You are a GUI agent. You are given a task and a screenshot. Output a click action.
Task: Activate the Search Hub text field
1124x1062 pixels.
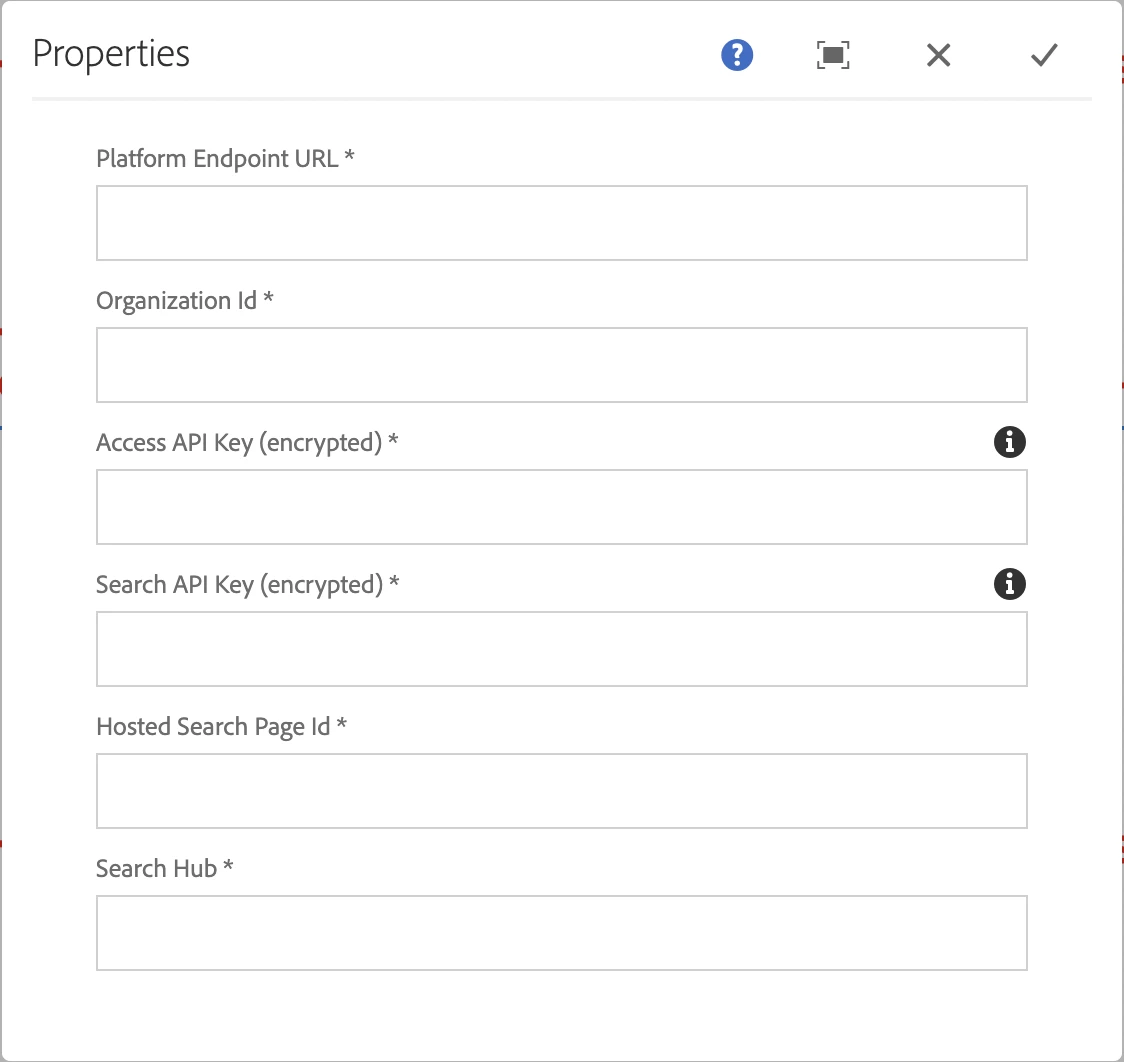(x=561, y=933)
